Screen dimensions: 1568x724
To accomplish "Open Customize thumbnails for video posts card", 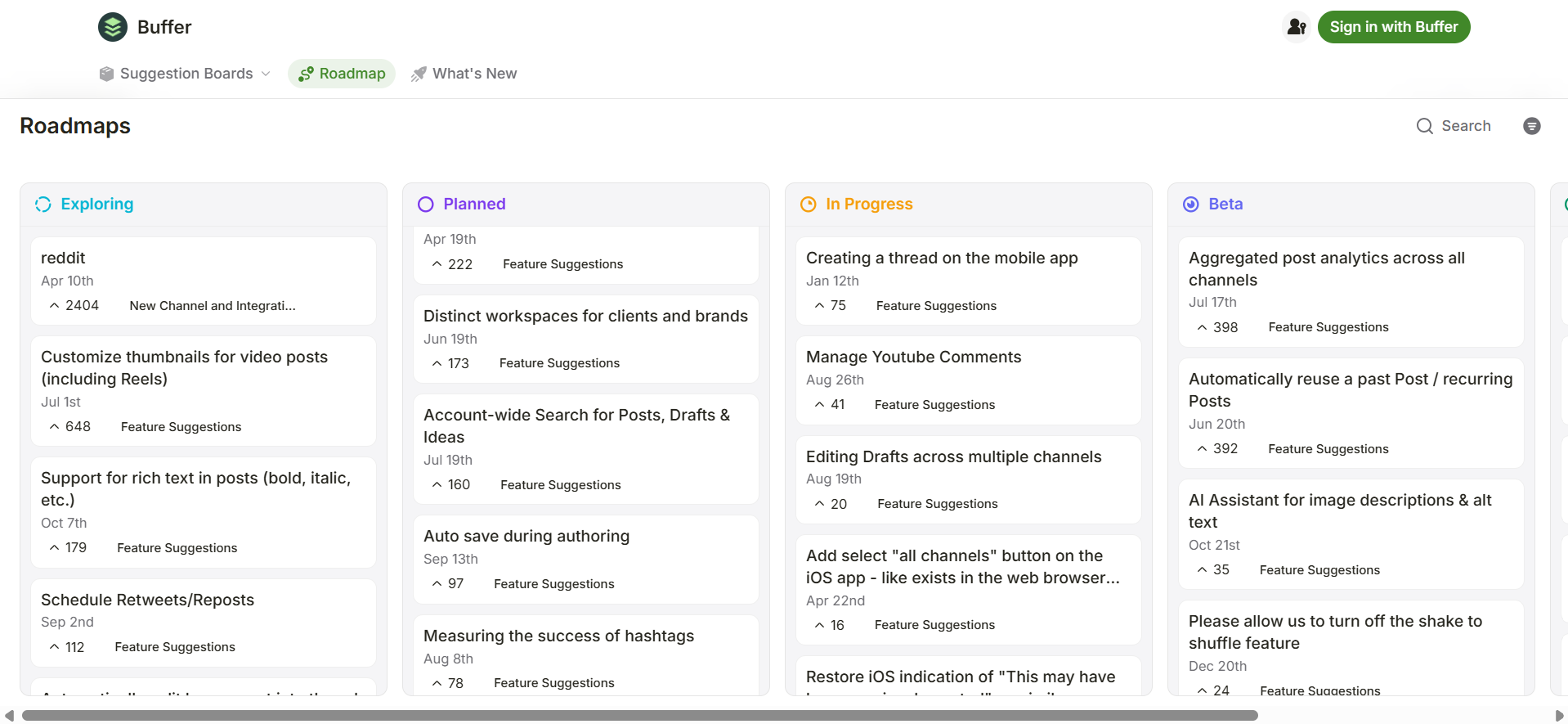I will coord(204,391).
